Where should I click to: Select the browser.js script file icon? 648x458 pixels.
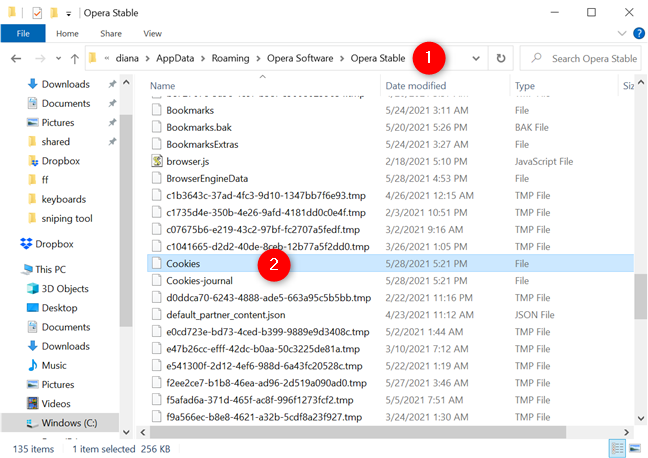[x=157, y=161]
